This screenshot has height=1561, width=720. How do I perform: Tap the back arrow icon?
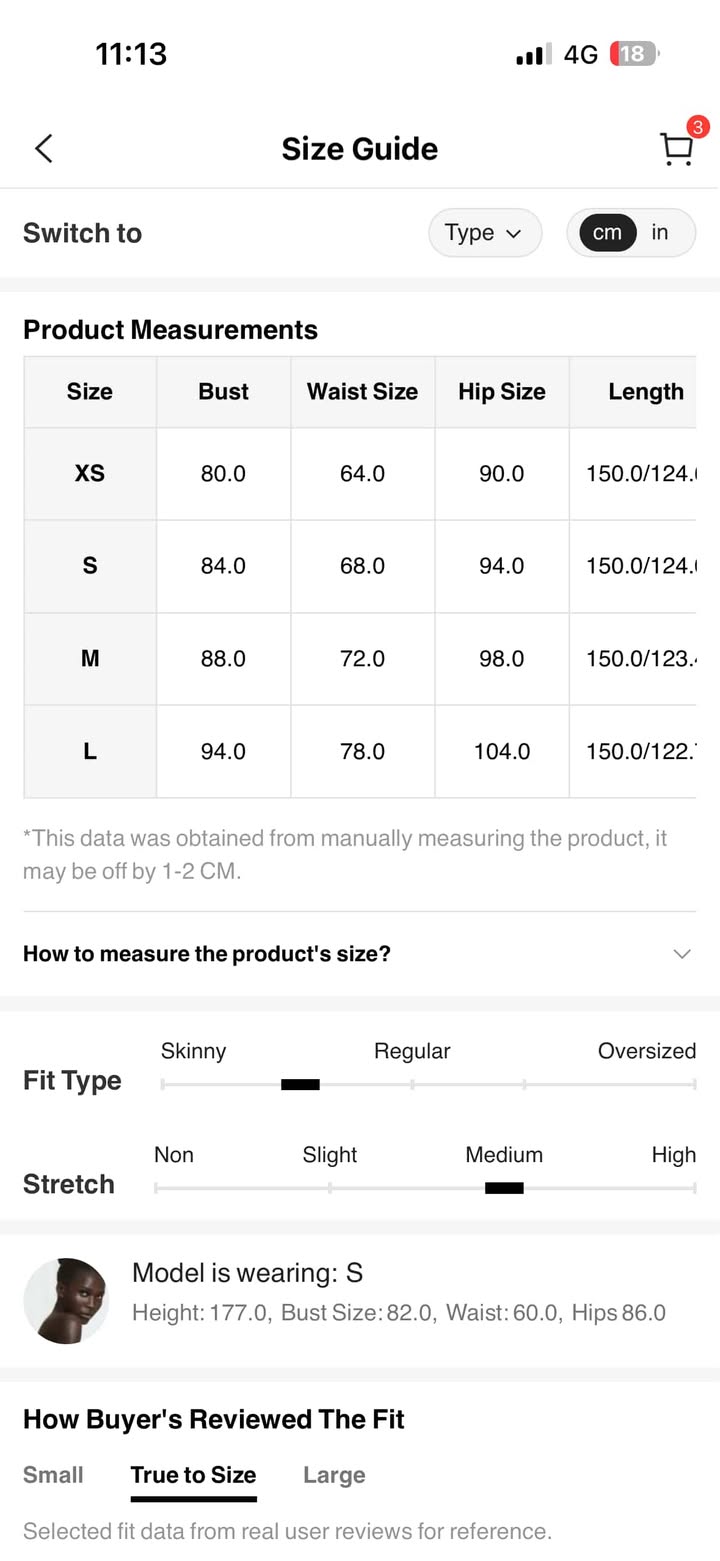tap(43, 149)
